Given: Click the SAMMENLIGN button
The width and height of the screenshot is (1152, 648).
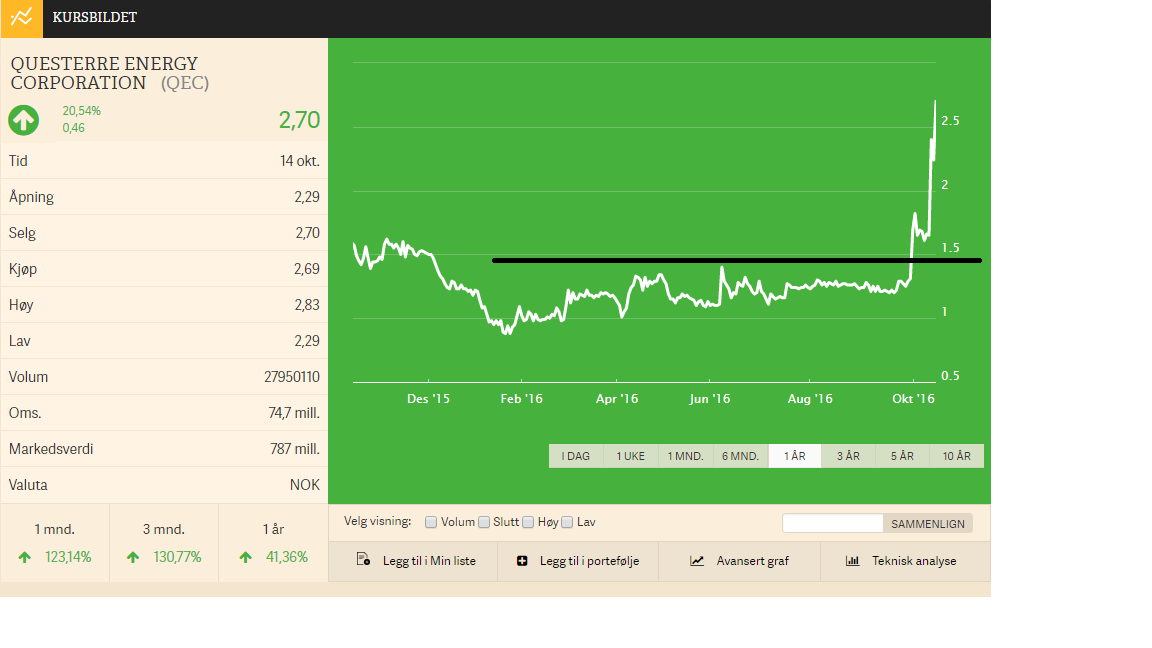Looking at the screenshot, I should pos(928,524).
